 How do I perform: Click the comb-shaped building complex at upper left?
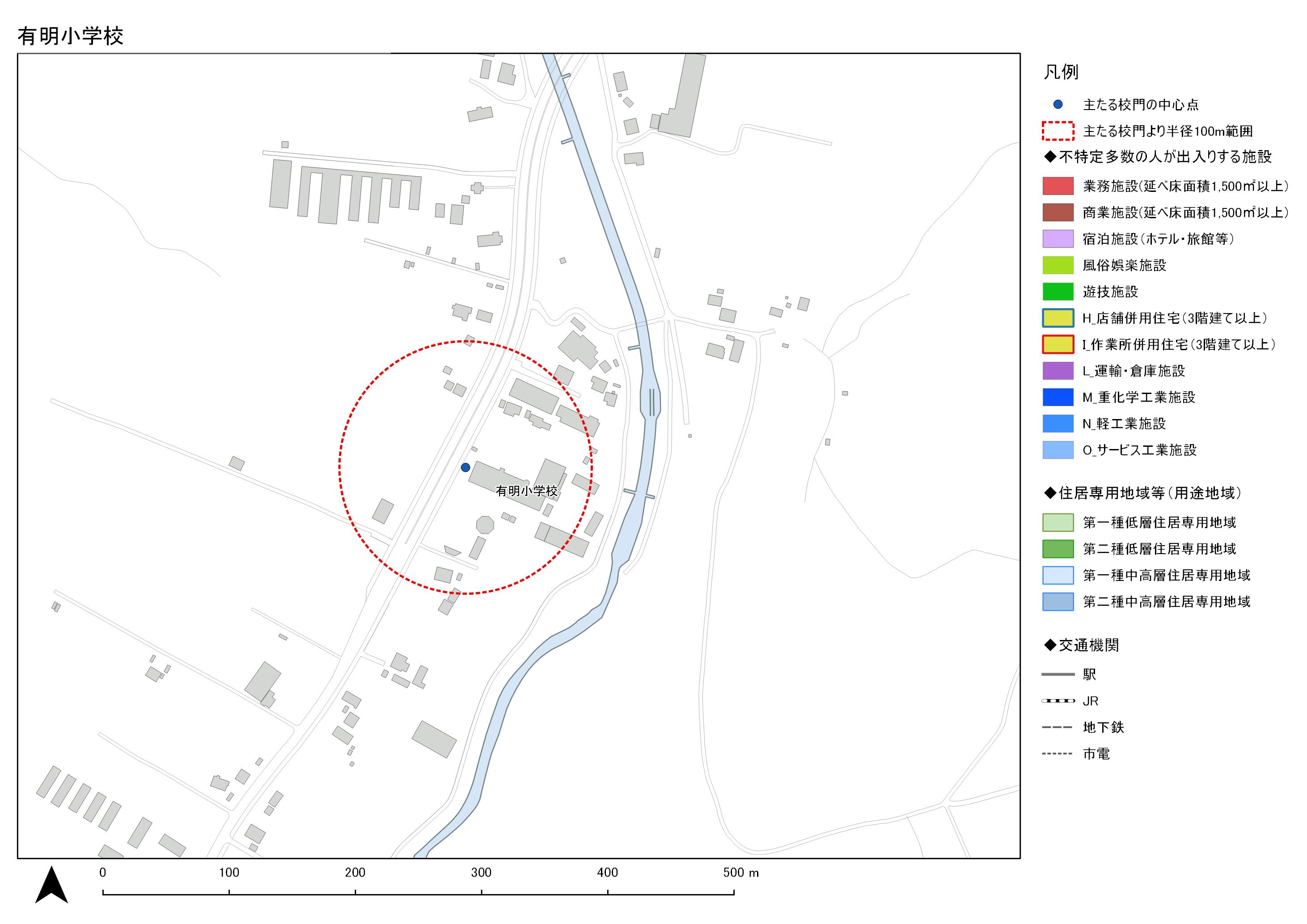[360, 195]
